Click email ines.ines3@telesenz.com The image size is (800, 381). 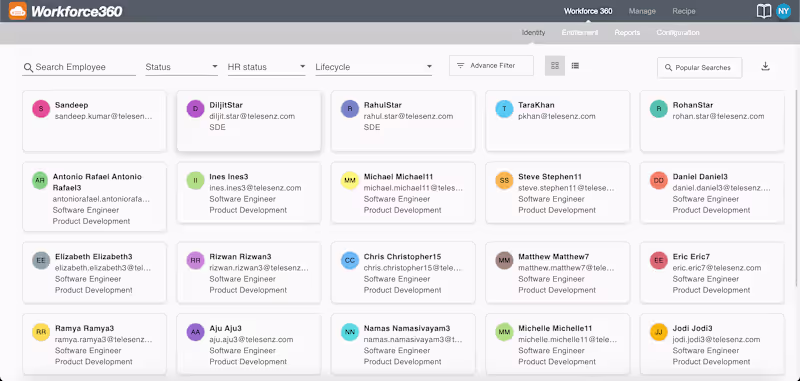[x=255, y=188]
